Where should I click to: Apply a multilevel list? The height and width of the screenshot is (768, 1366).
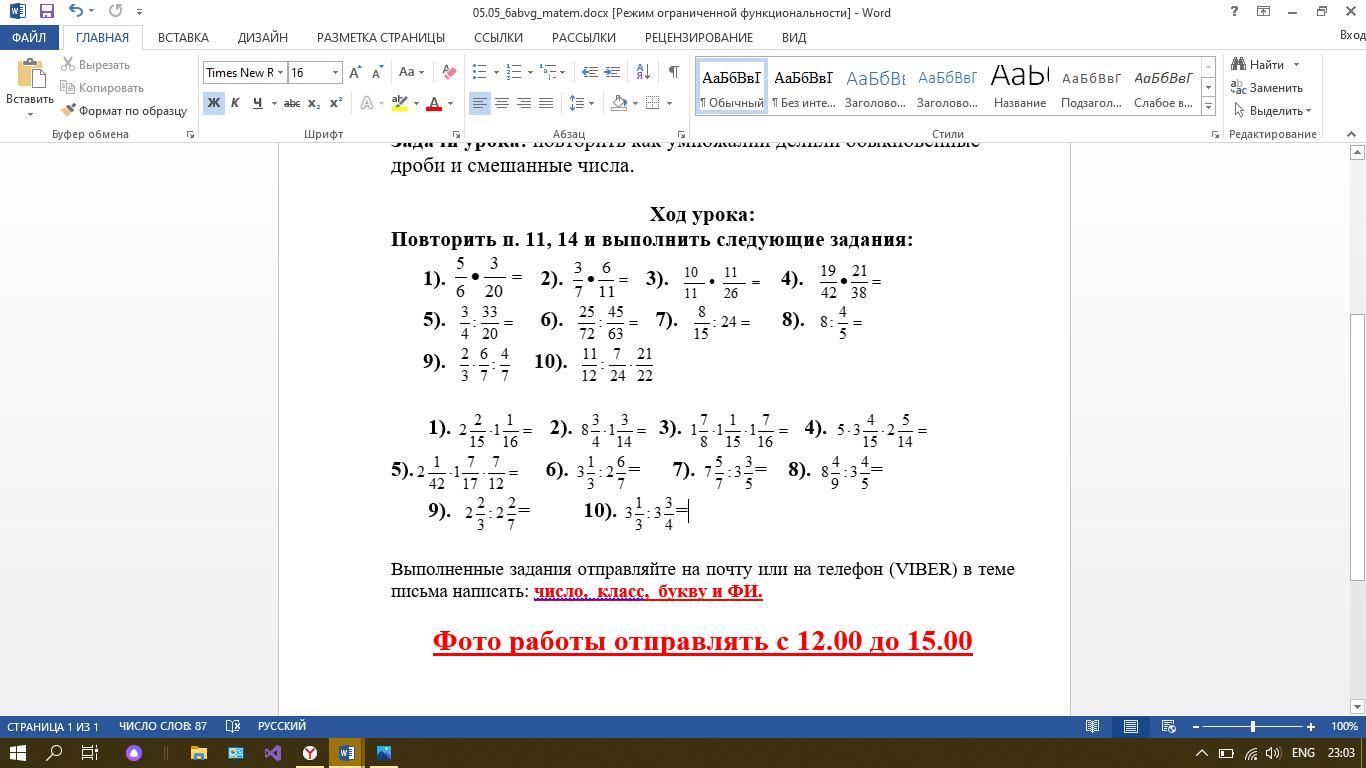(548, 72)
